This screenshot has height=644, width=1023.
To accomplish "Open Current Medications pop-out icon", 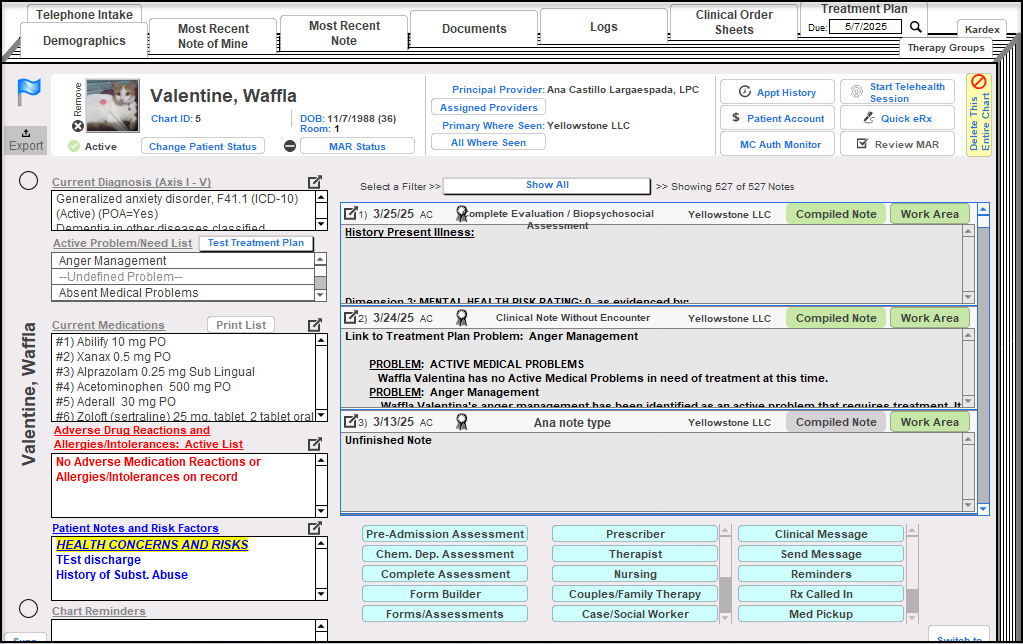I will coord(315,325).
